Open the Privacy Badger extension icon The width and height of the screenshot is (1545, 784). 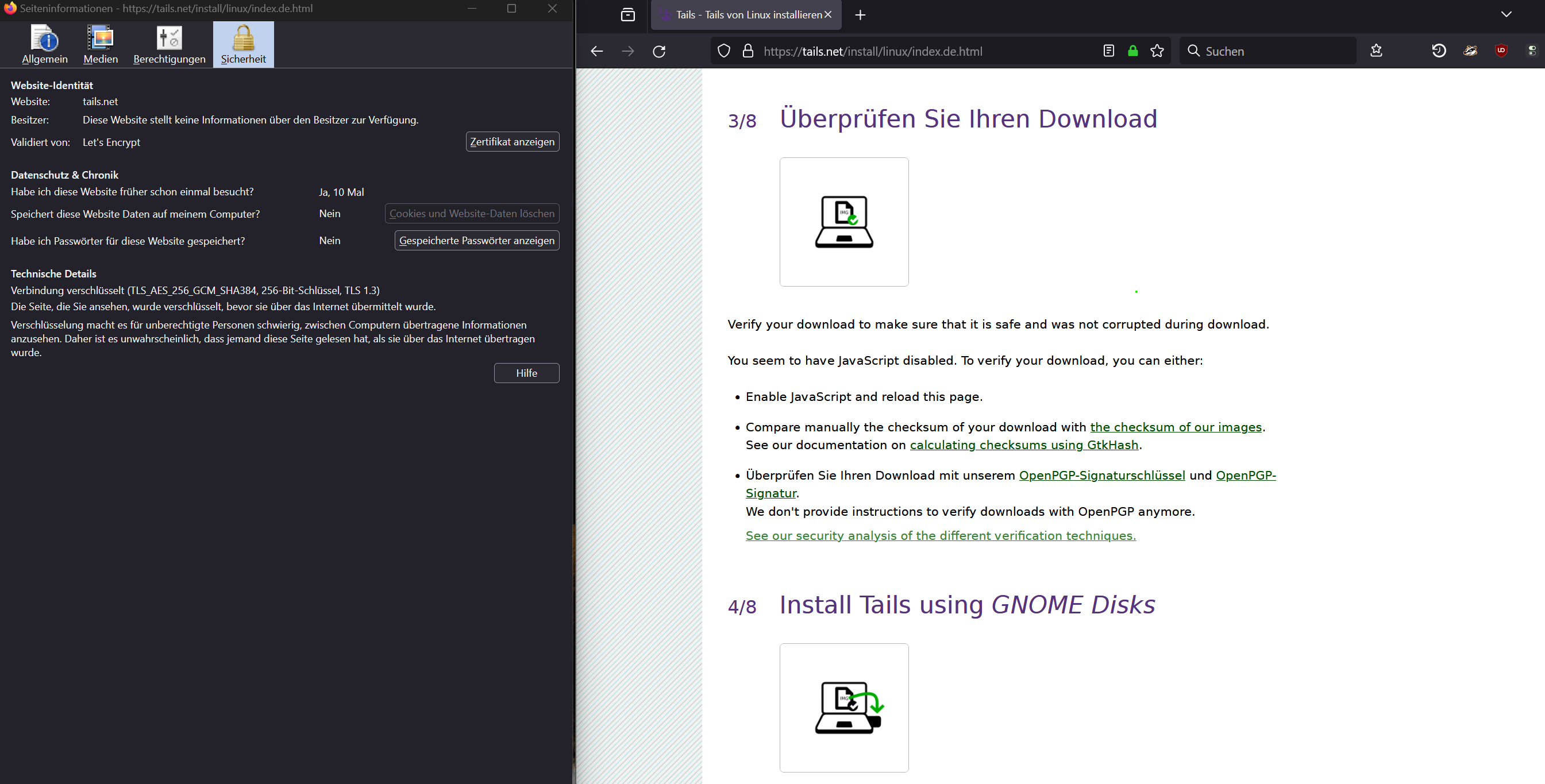click(1469, 51)
